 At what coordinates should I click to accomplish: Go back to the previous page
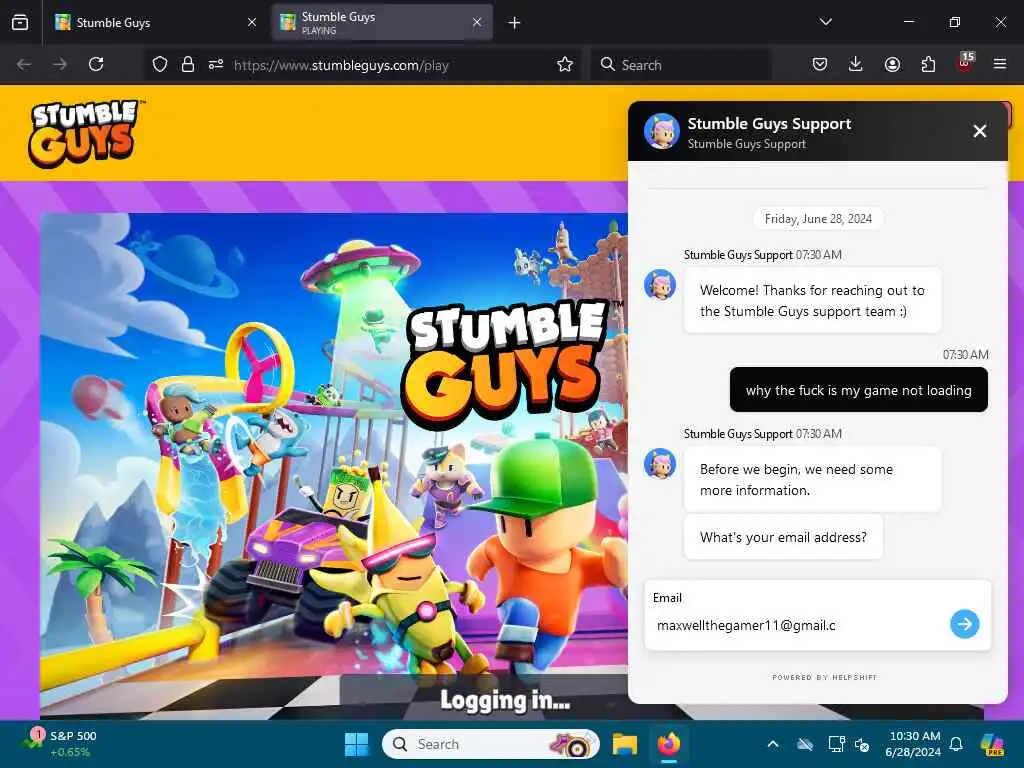pos(24,65)
